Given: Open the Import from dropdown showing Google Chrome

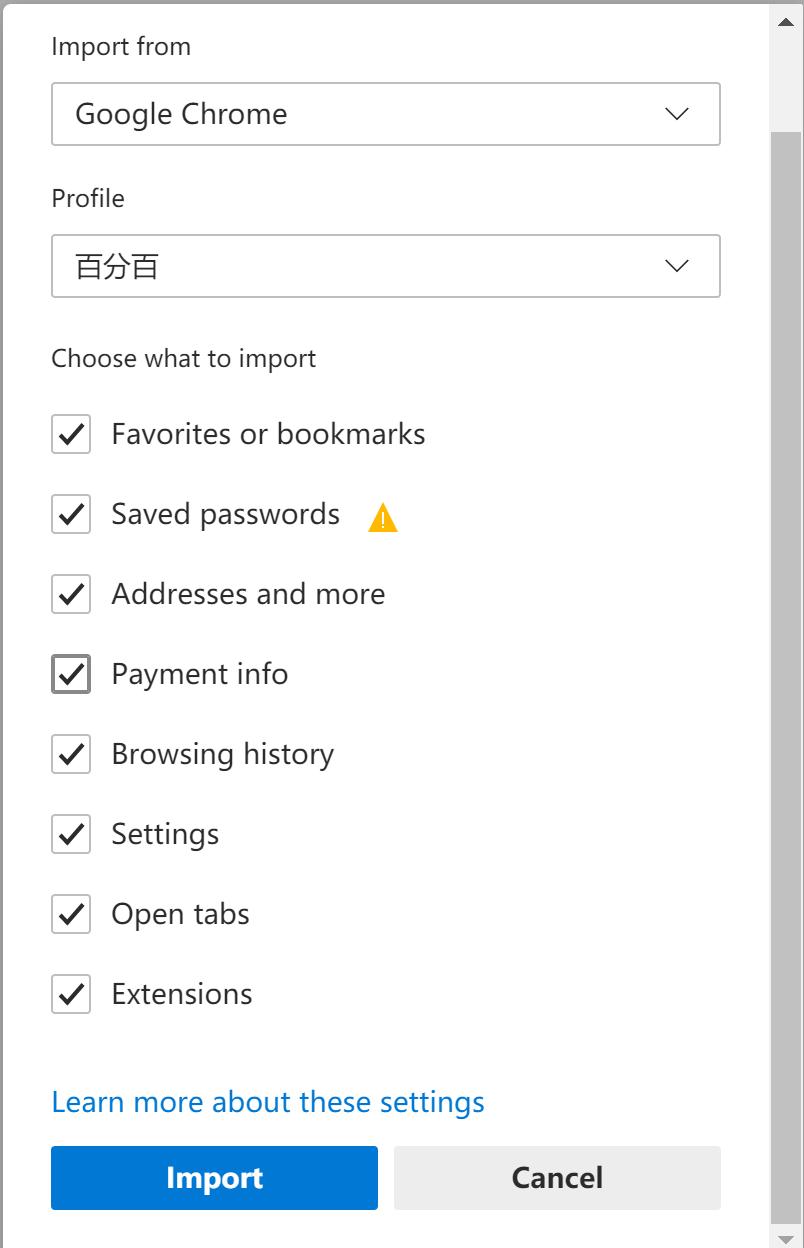Looking at the screenshot, I should tap(386, 114).
